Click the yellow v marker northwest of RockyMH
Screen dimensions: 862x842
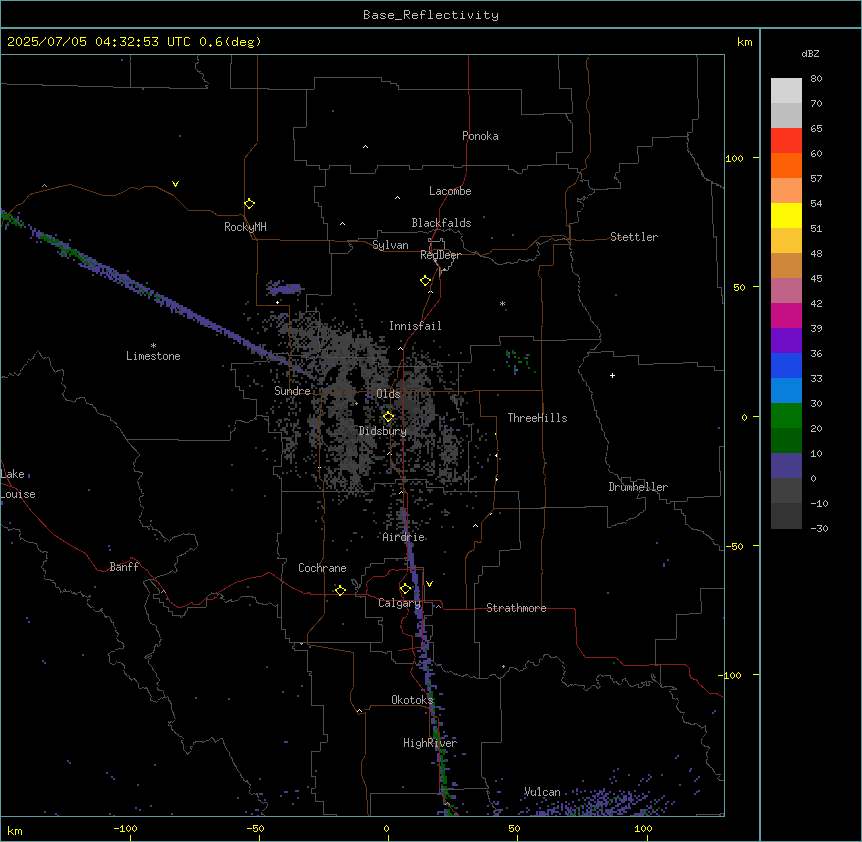[x=175, y=184]
